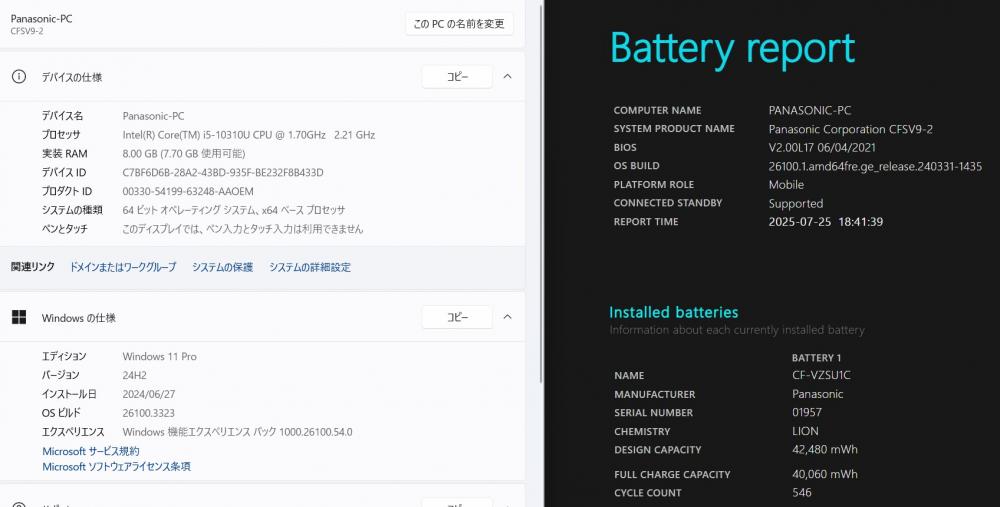Select the BIOS value V2.00L17 06/04/2021

coord(822,147)
